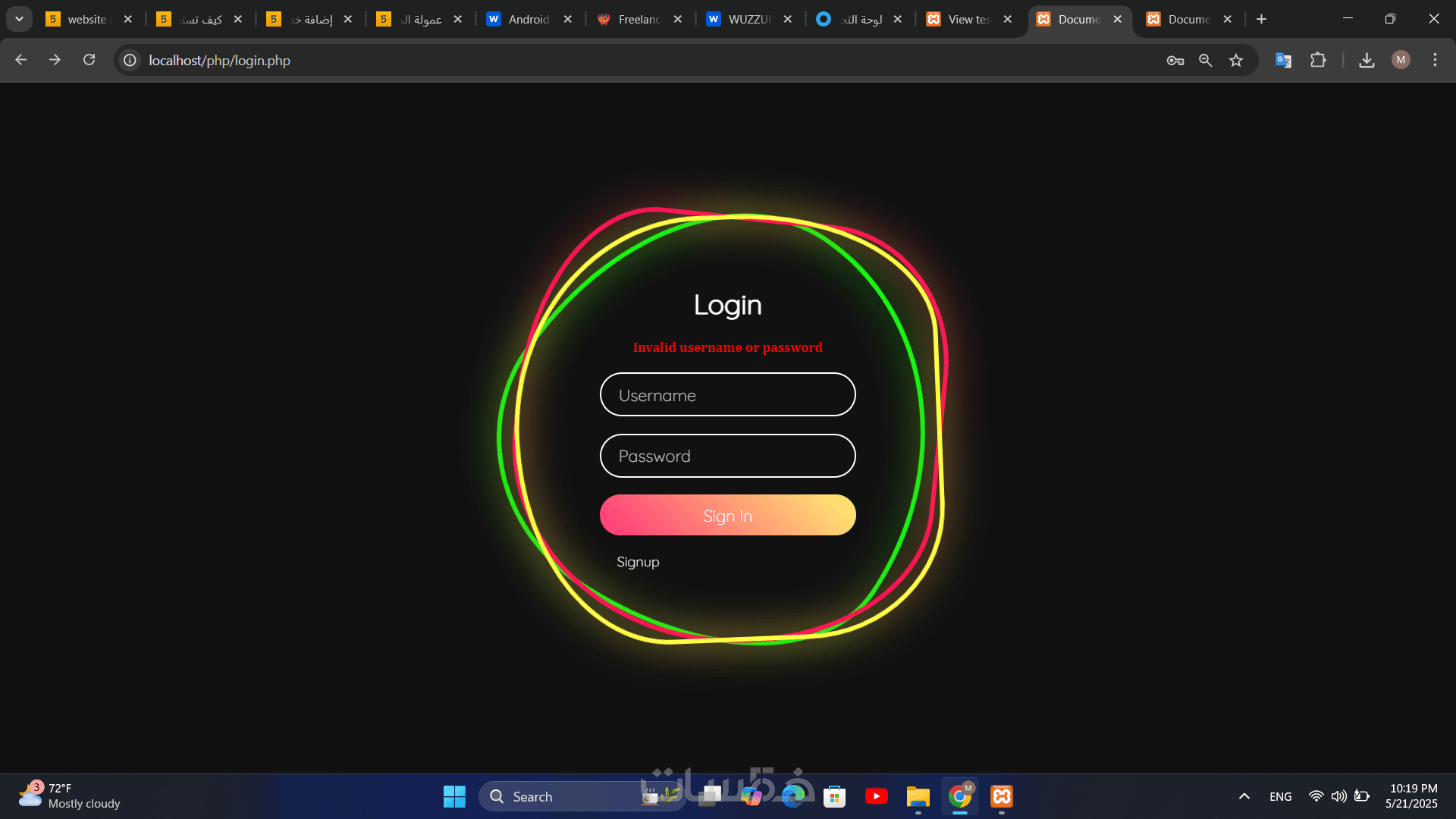Screen dimensions: 1456x819
Task: Open the Downloads icon in toolbar
Action: [x=1367, y=61]
